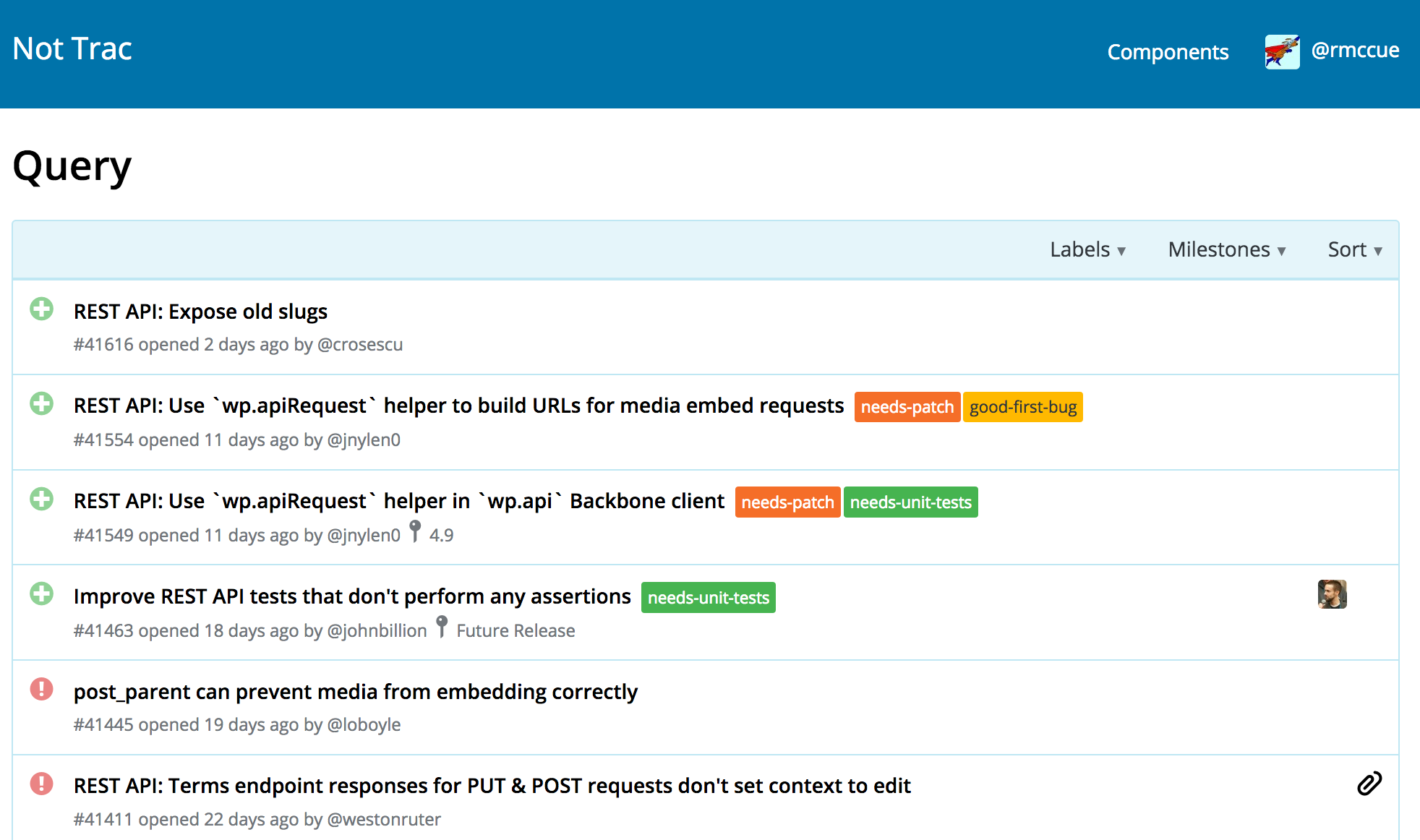Click the yellow good-first-bug label

pos(1022,407)
